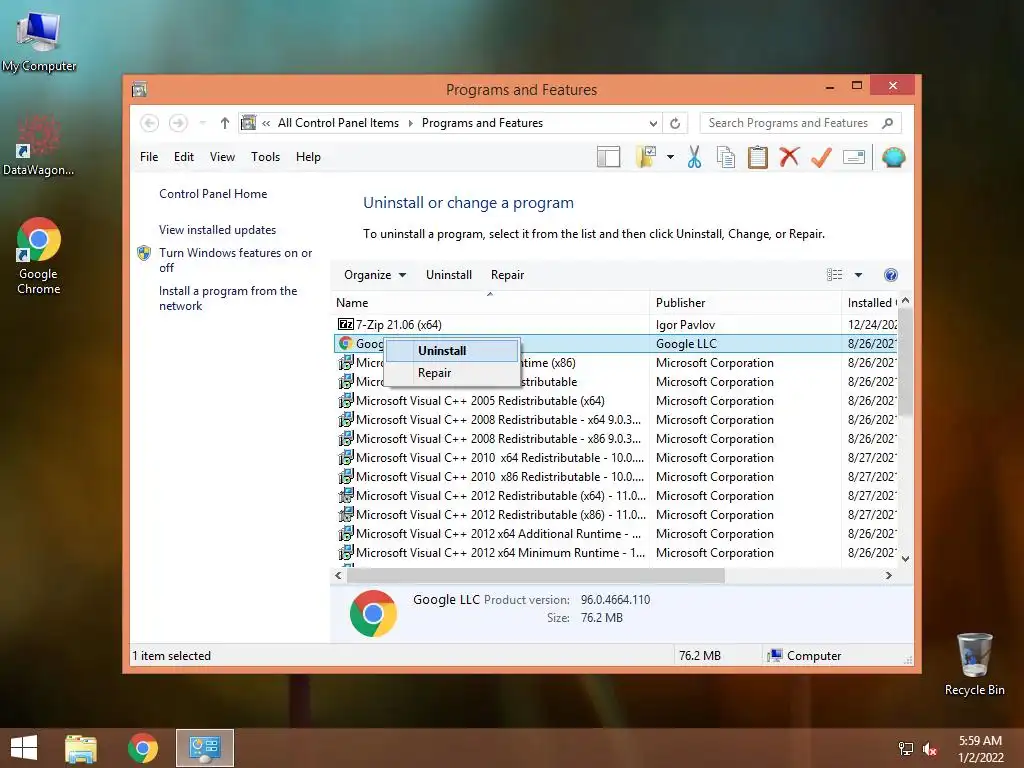The width and height of the screenshot is (1024, 768).
Task: Click the Refresh button in address bar
Action: (x=675, y=123)
